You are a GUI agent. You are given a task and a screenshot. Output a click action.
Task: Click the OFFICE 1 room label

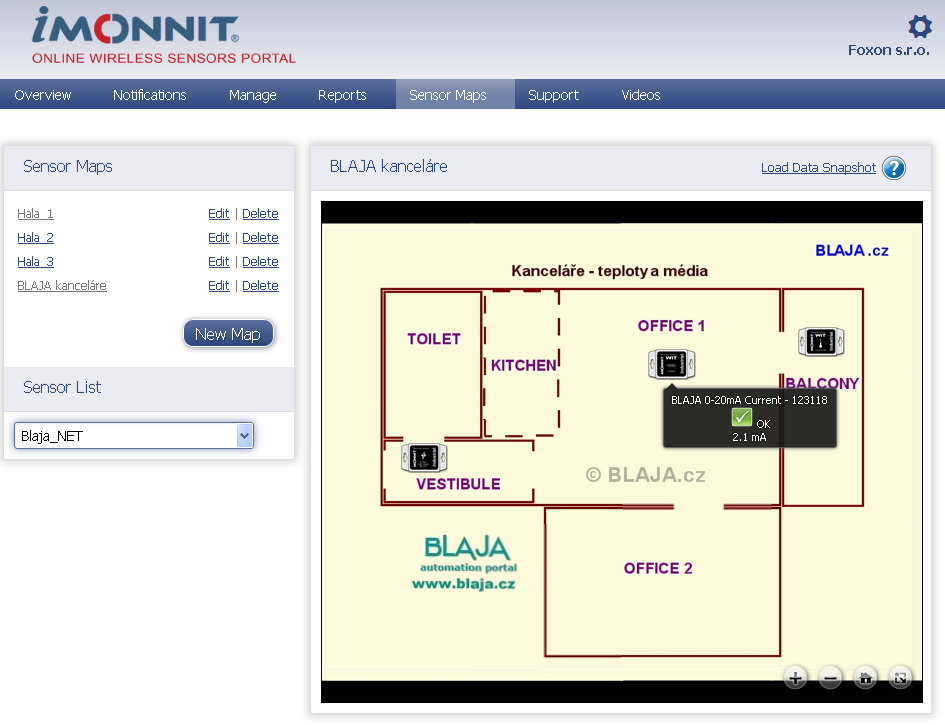[671, 325]
